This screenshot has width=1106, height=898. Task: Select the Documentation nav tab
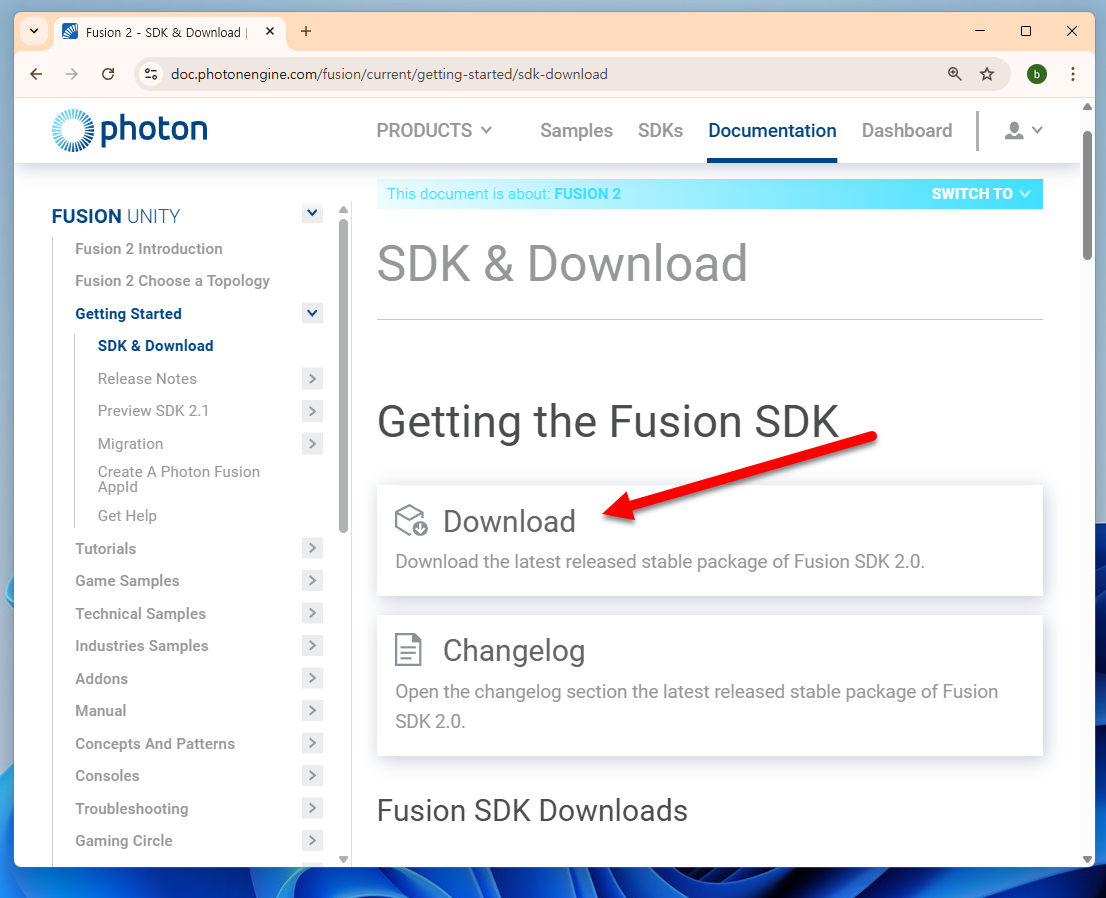coord(772,131)
